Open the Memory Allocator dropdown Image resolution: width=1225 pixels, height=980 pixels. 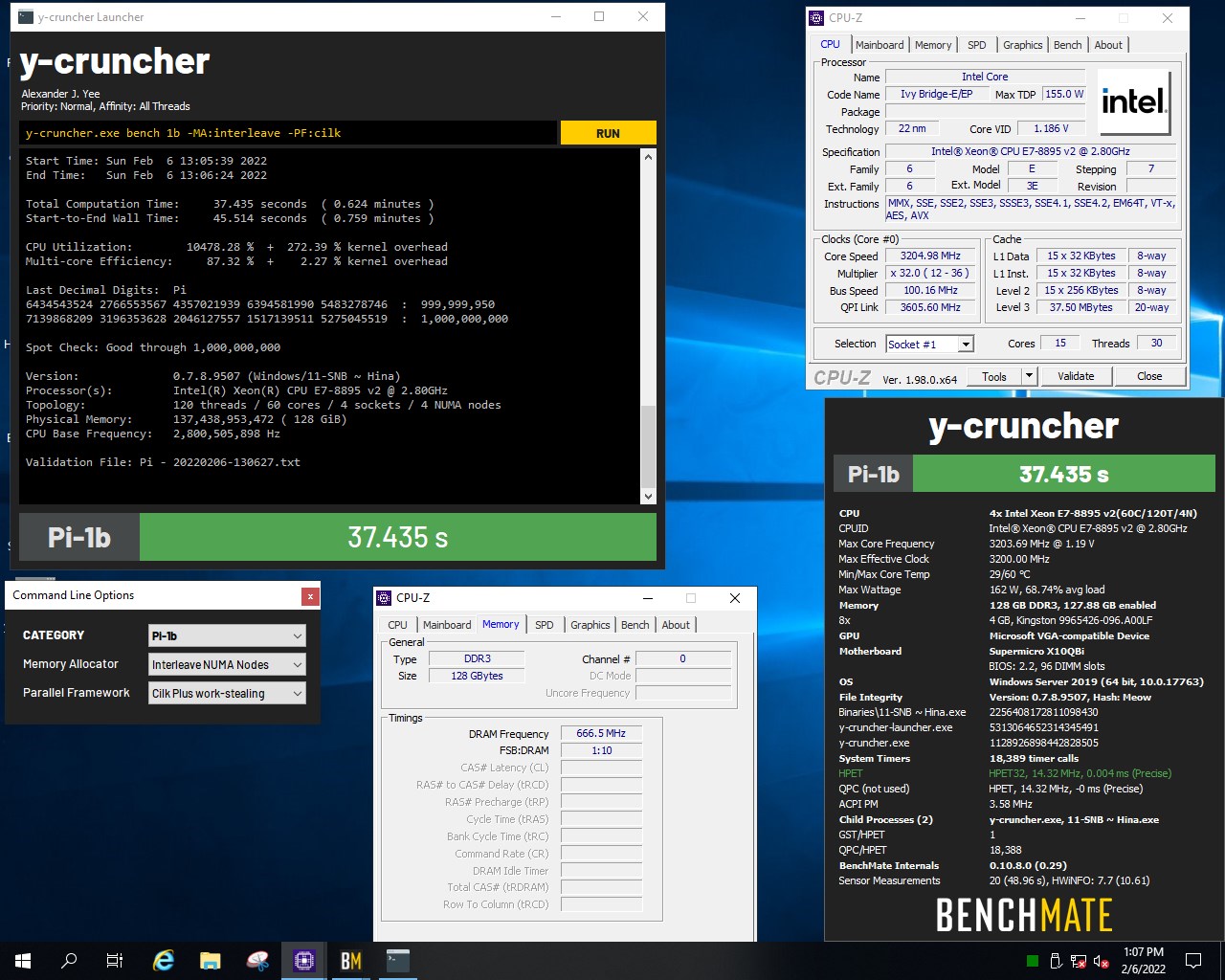pos(228,664)
